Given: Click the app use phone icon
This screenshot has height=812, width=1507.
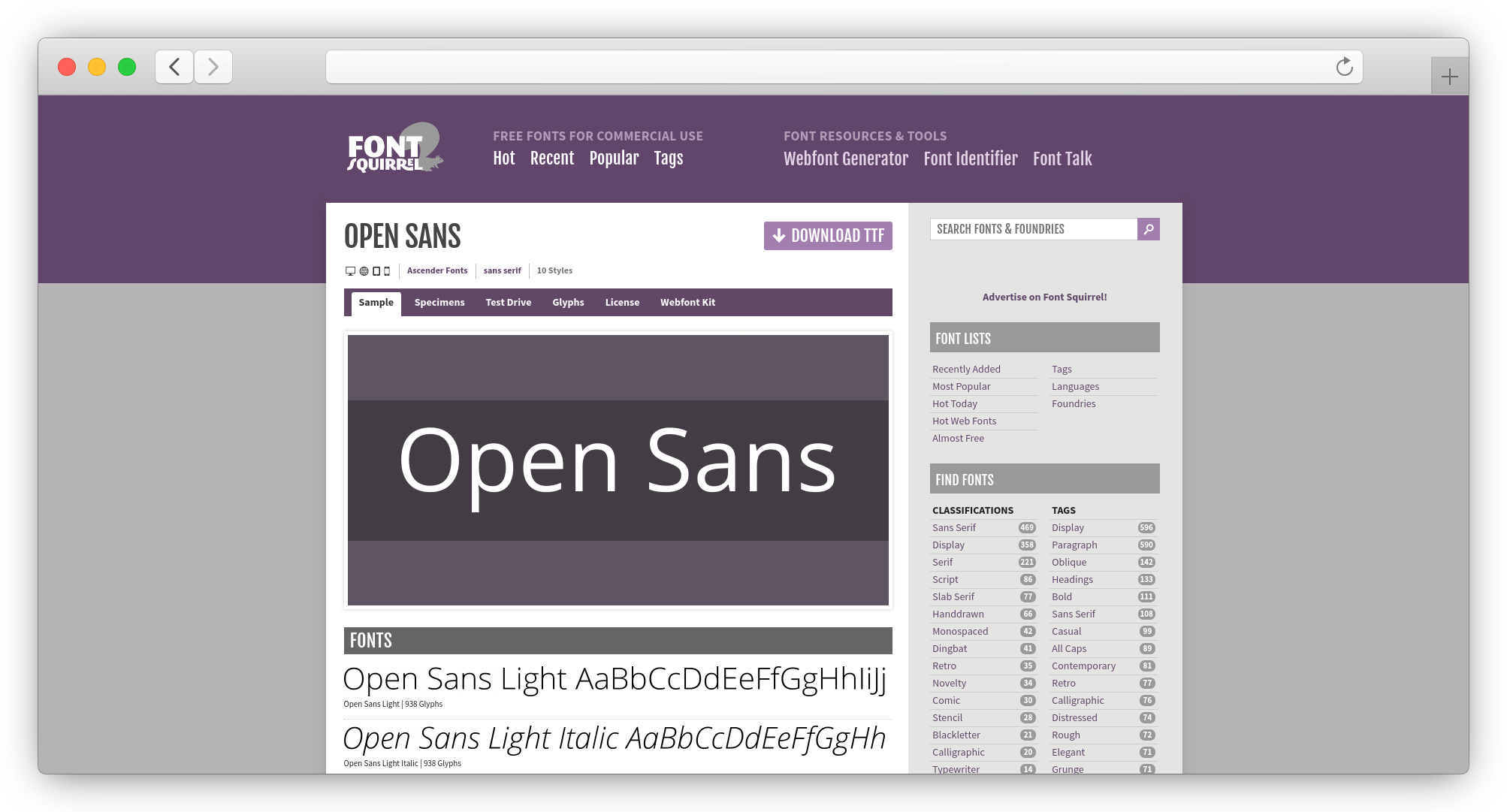Looking at the screenshot, I should 387,271.
